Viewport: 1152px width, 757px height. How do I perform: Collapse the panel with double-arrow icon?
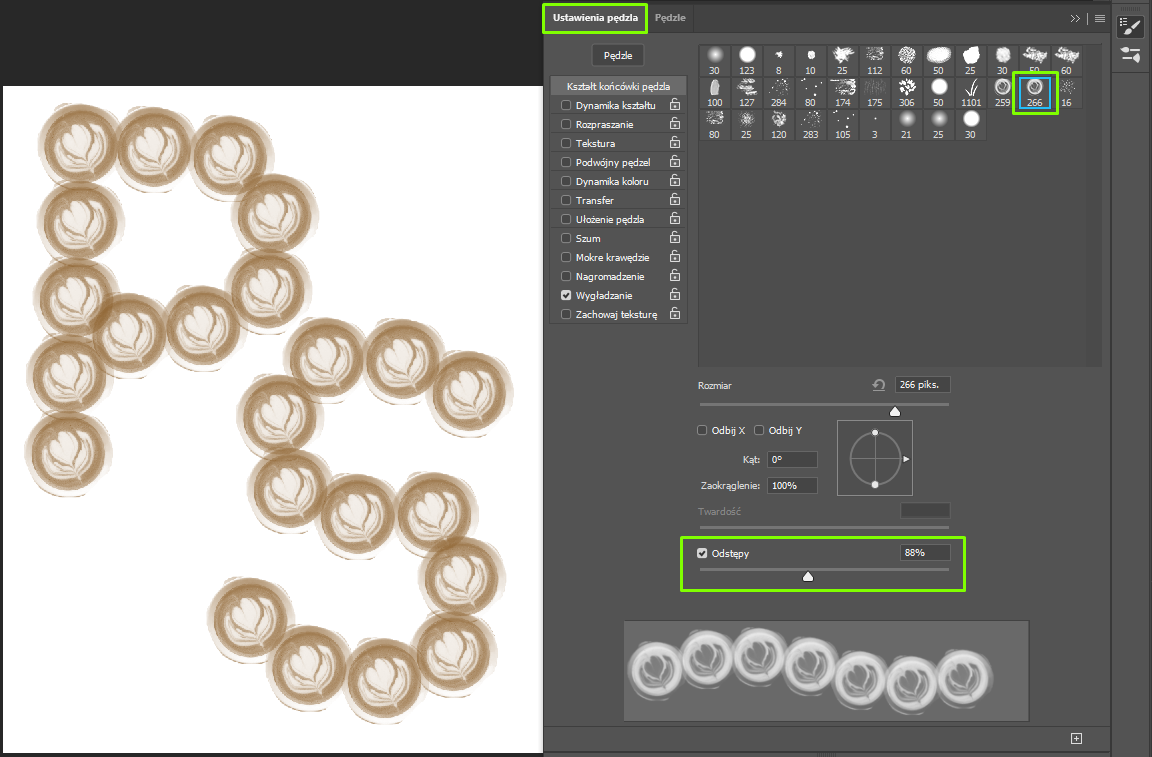(1075, 18)
